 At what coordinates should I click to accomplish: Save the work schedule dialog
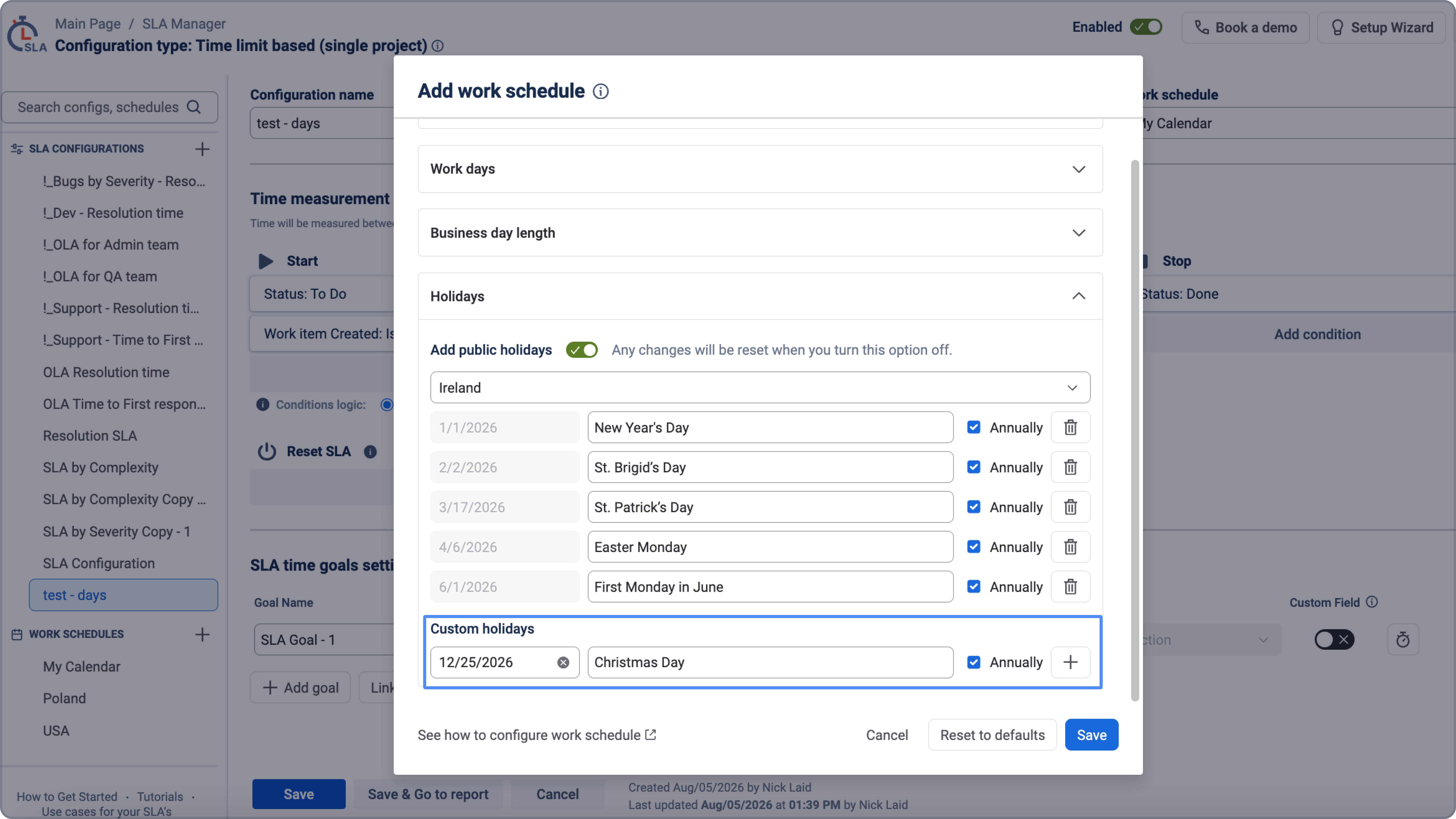tap(1091, 735)
